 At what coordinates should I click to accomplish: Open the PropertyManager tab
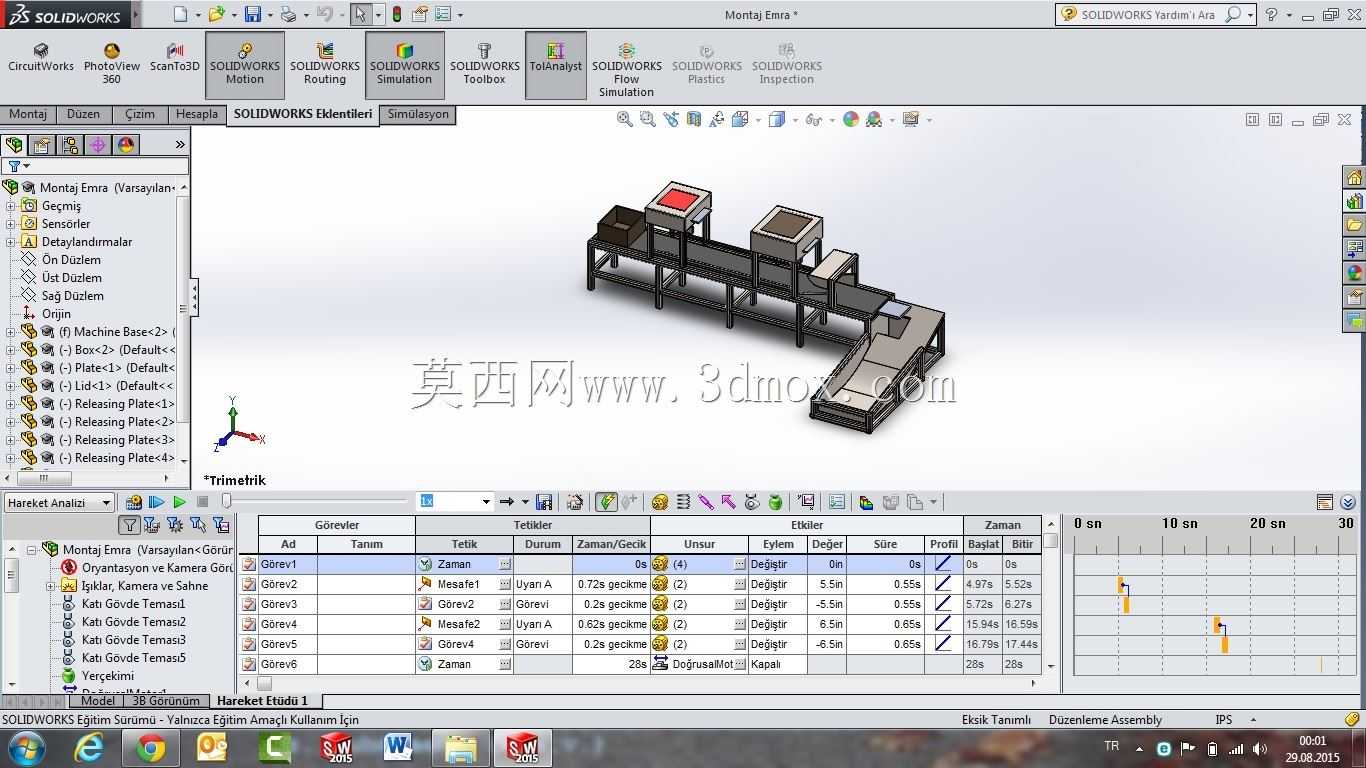coord(41,145)
